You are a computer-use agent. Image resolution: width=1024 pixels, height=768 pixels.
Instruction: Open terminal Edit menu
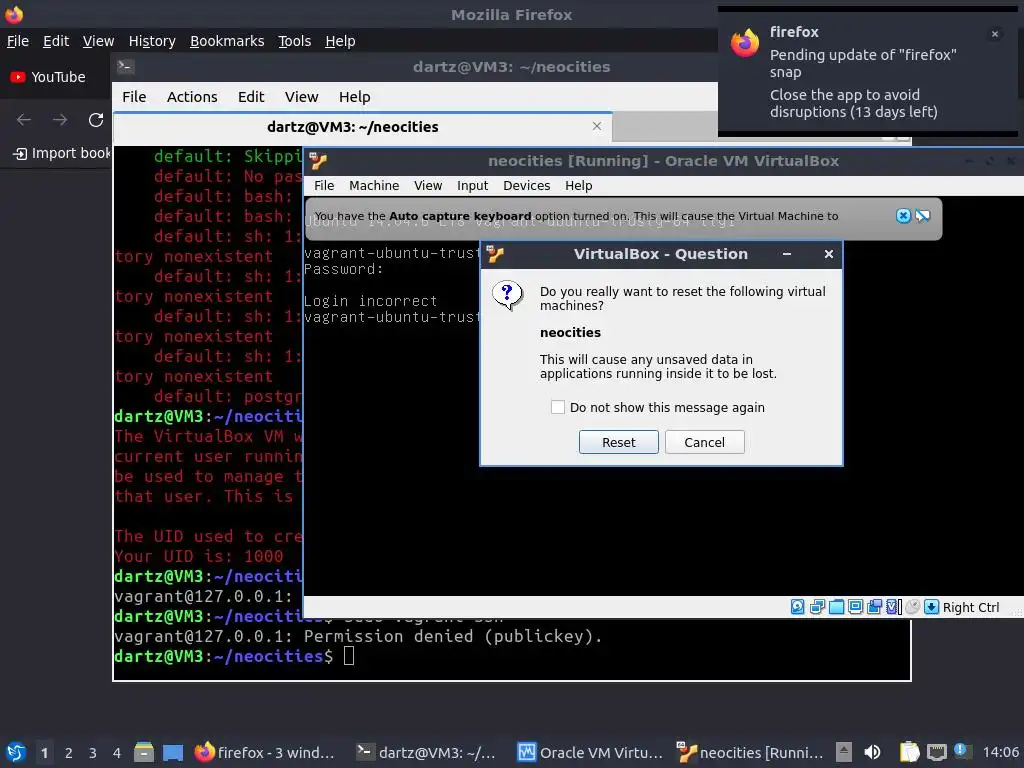pyautogui.click(x=251, y=97)
